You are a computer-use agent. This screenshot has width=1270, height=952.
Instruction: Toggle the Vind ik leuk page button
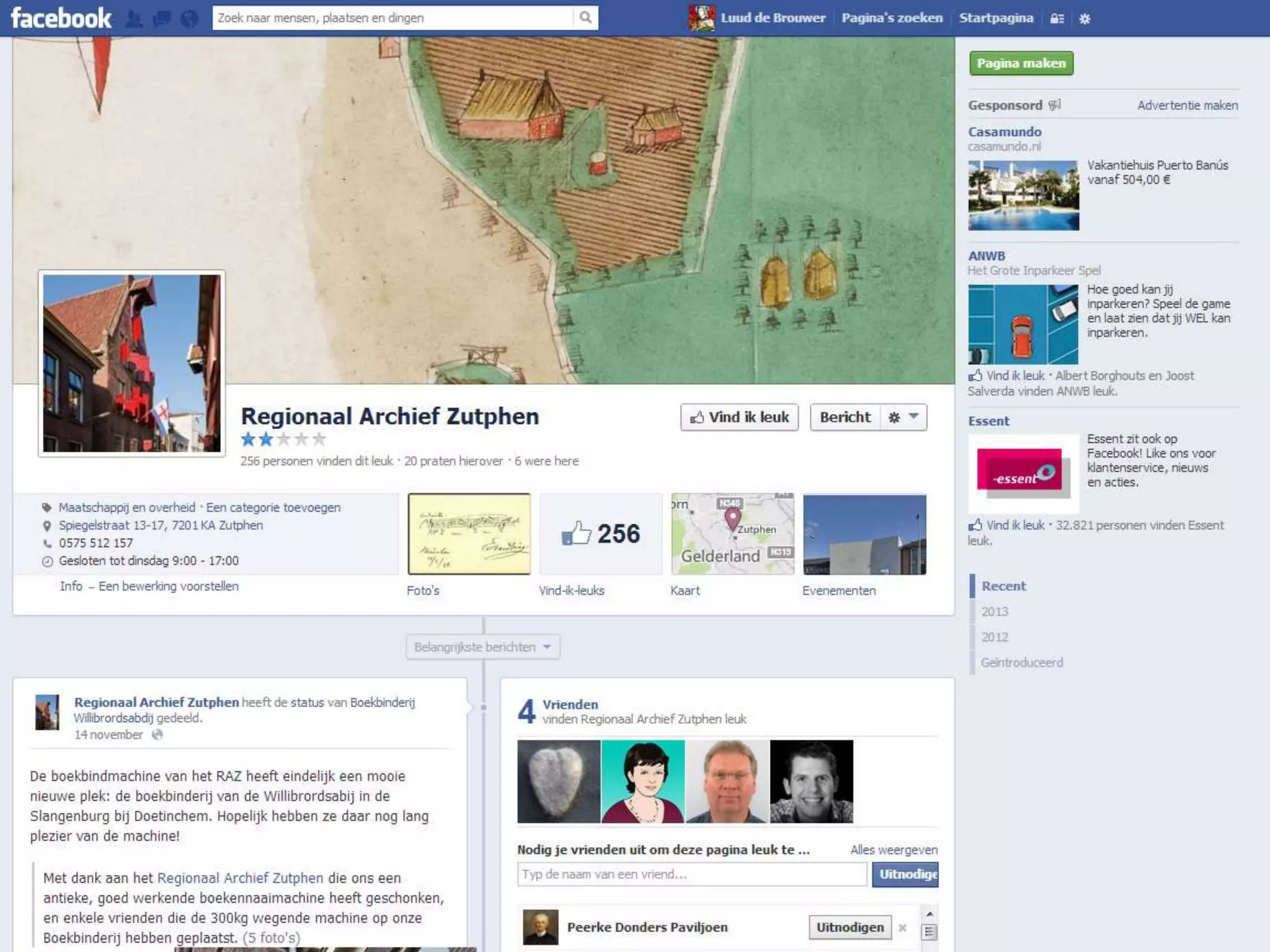coord(739,417)
